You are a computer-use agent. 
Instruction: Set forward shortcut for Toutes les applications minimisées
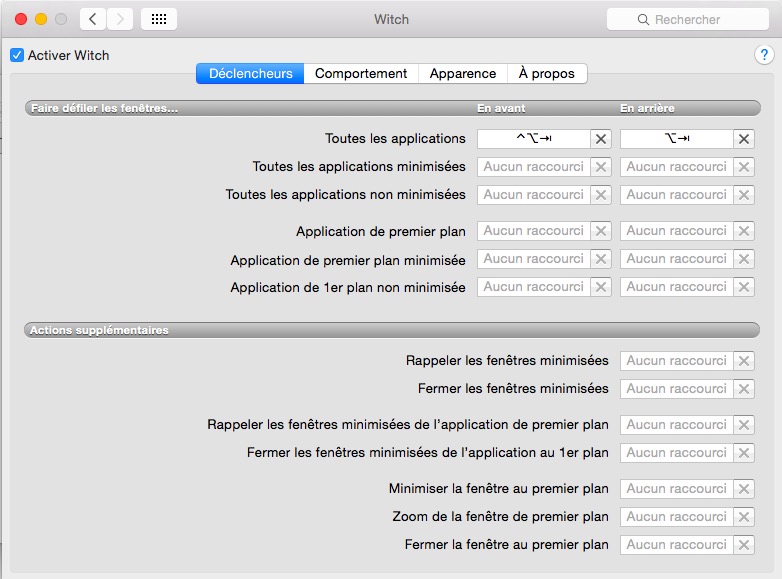533,167
